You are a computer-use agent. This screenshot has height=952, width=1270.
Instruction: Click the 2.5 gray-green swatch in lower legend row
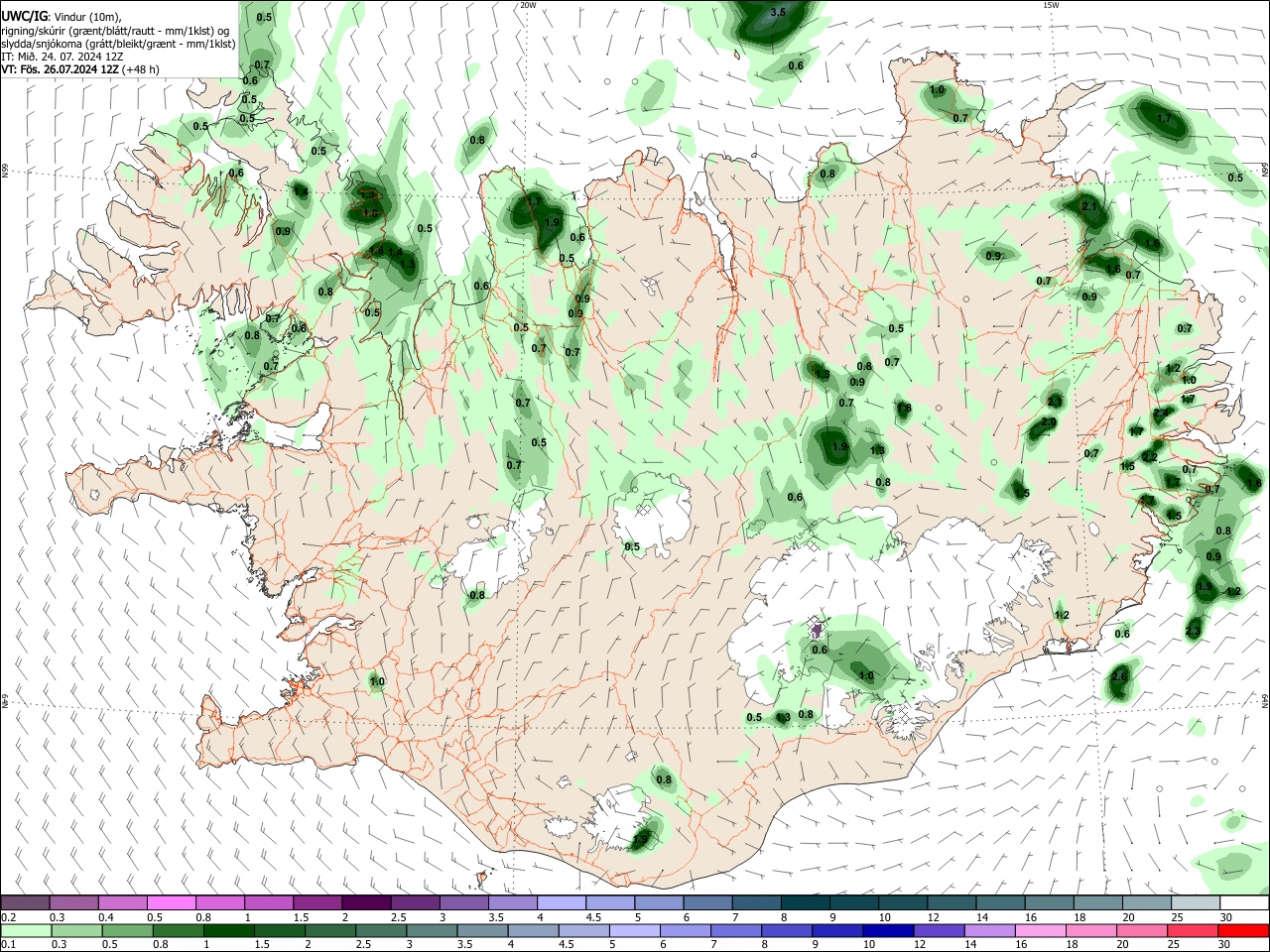click(x=381, y=930)
